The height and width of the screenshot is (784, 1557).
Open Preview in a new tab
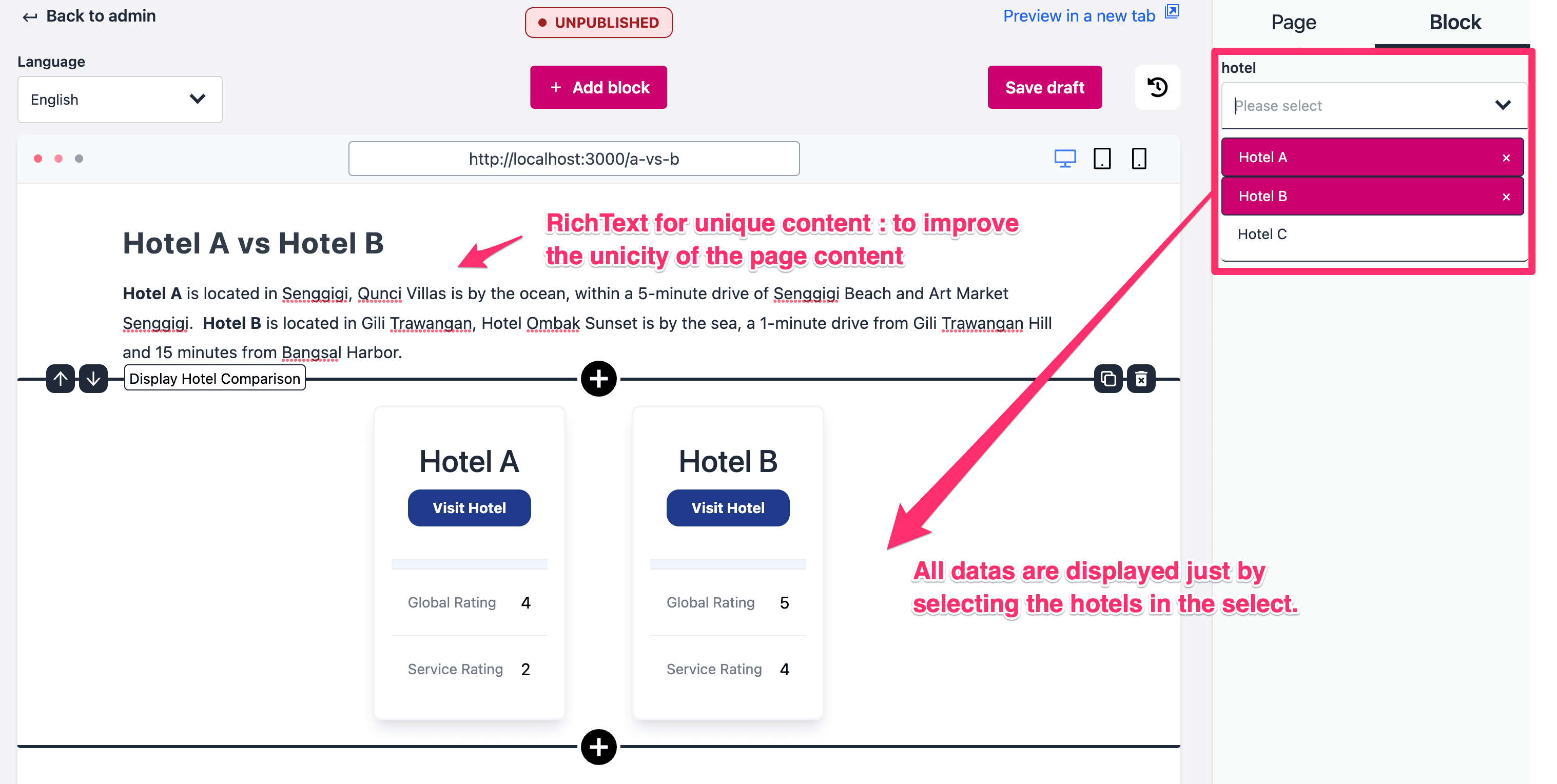1090,14
